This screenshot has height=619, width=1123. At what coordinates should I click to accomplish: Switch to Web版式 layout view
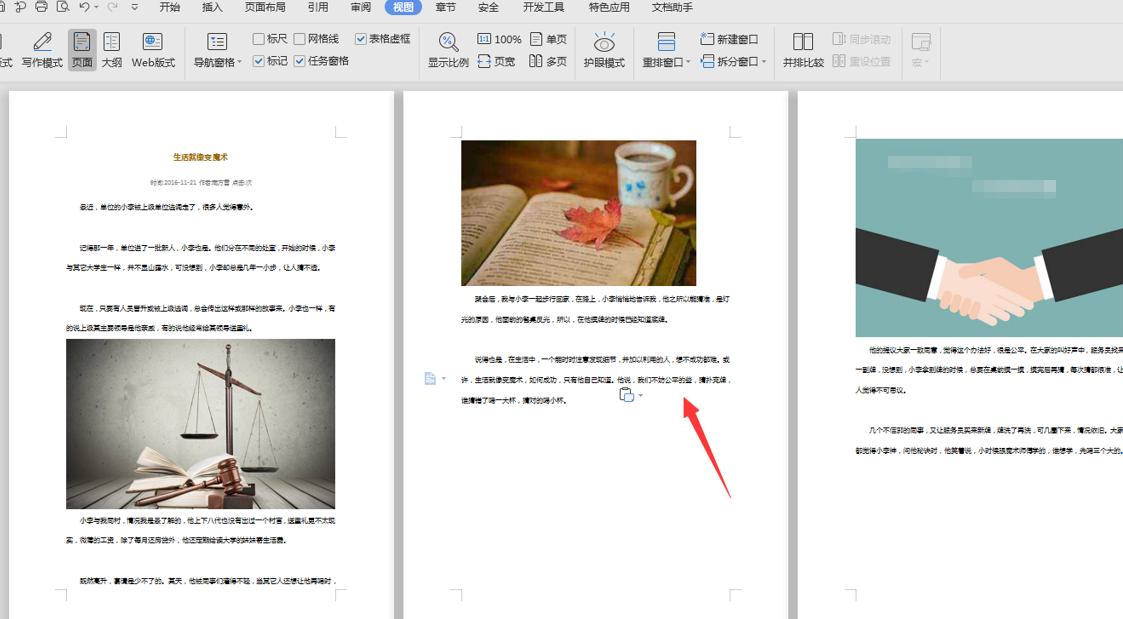[153, 49]
